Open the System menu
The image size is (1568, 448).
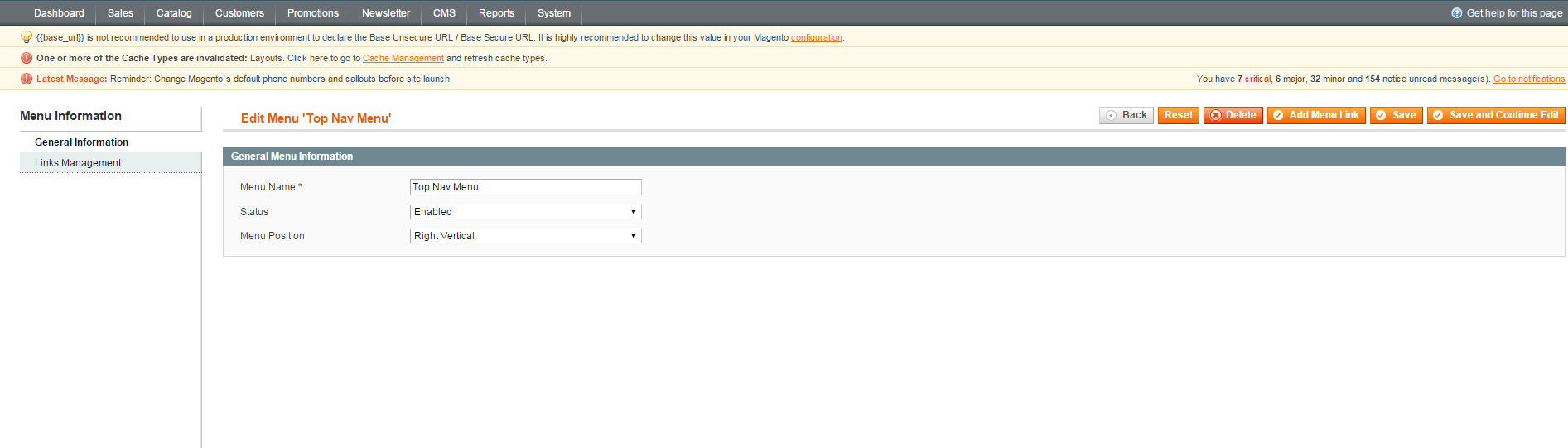[x=553, y=13]
